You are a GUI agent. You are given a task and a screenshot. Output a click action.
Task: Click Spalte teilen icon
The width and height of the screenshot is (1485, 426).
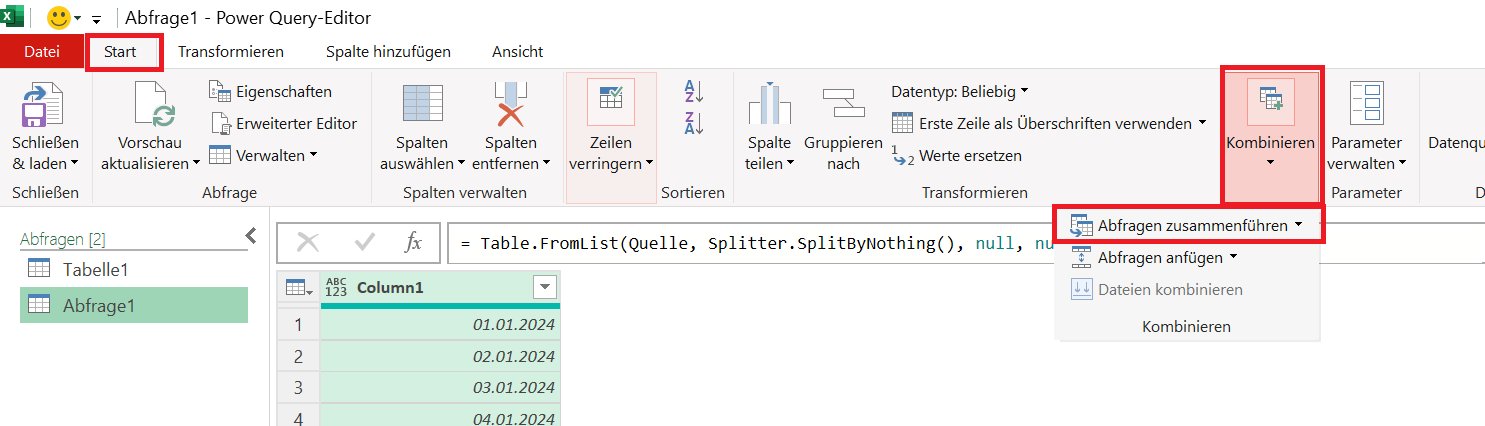(769, 104)
